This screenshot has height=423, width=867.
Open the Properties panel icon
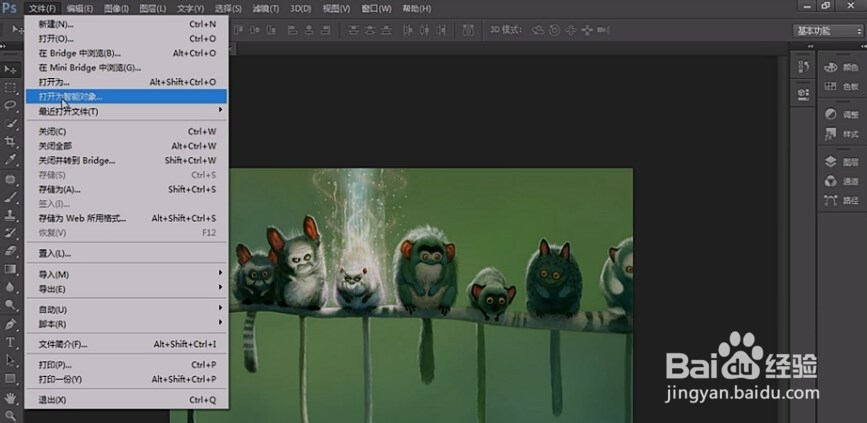click(803, 93)
